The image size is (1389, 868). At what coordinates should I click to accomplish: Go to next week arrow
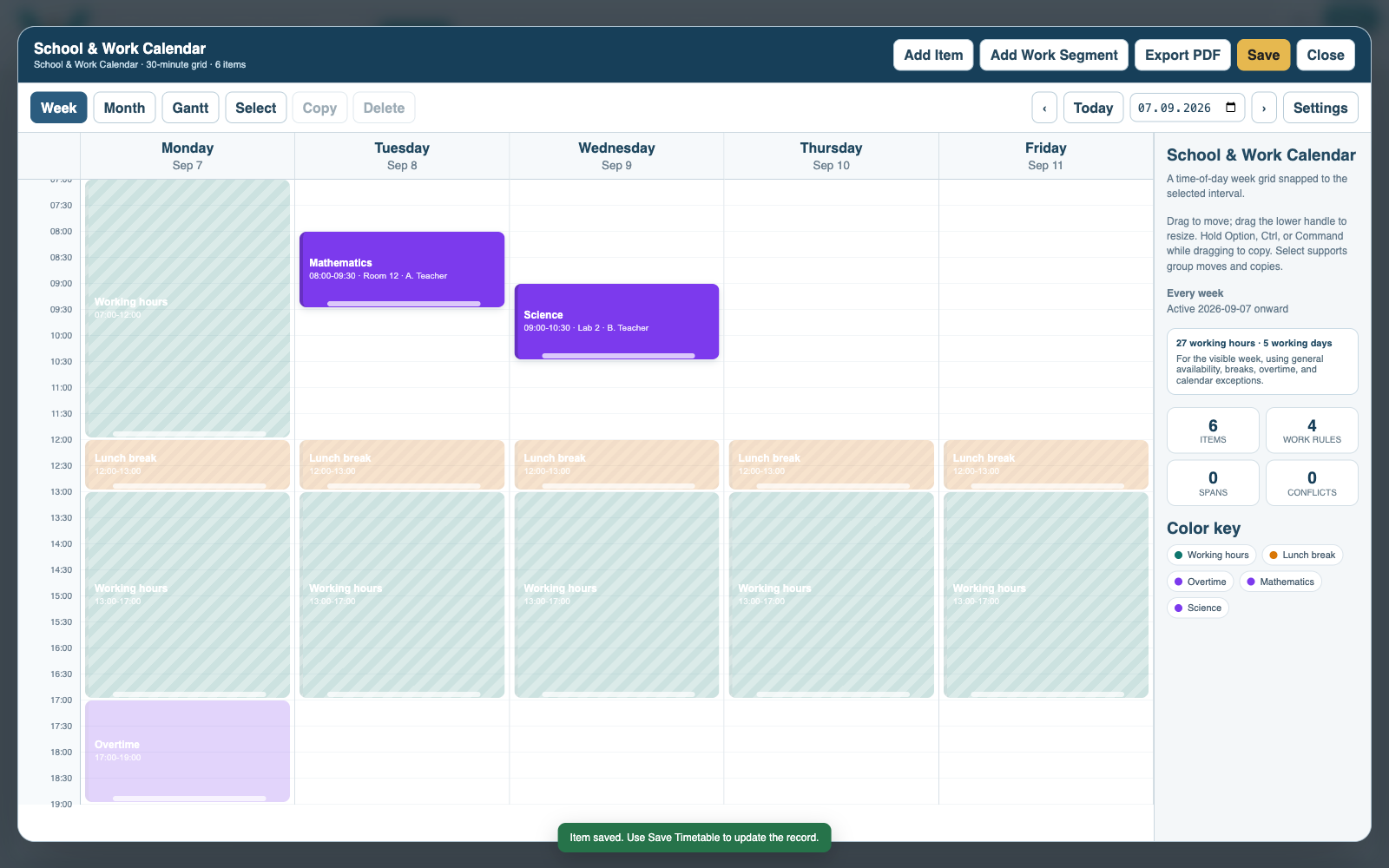pyautogui.click(x=1264, y=108)
